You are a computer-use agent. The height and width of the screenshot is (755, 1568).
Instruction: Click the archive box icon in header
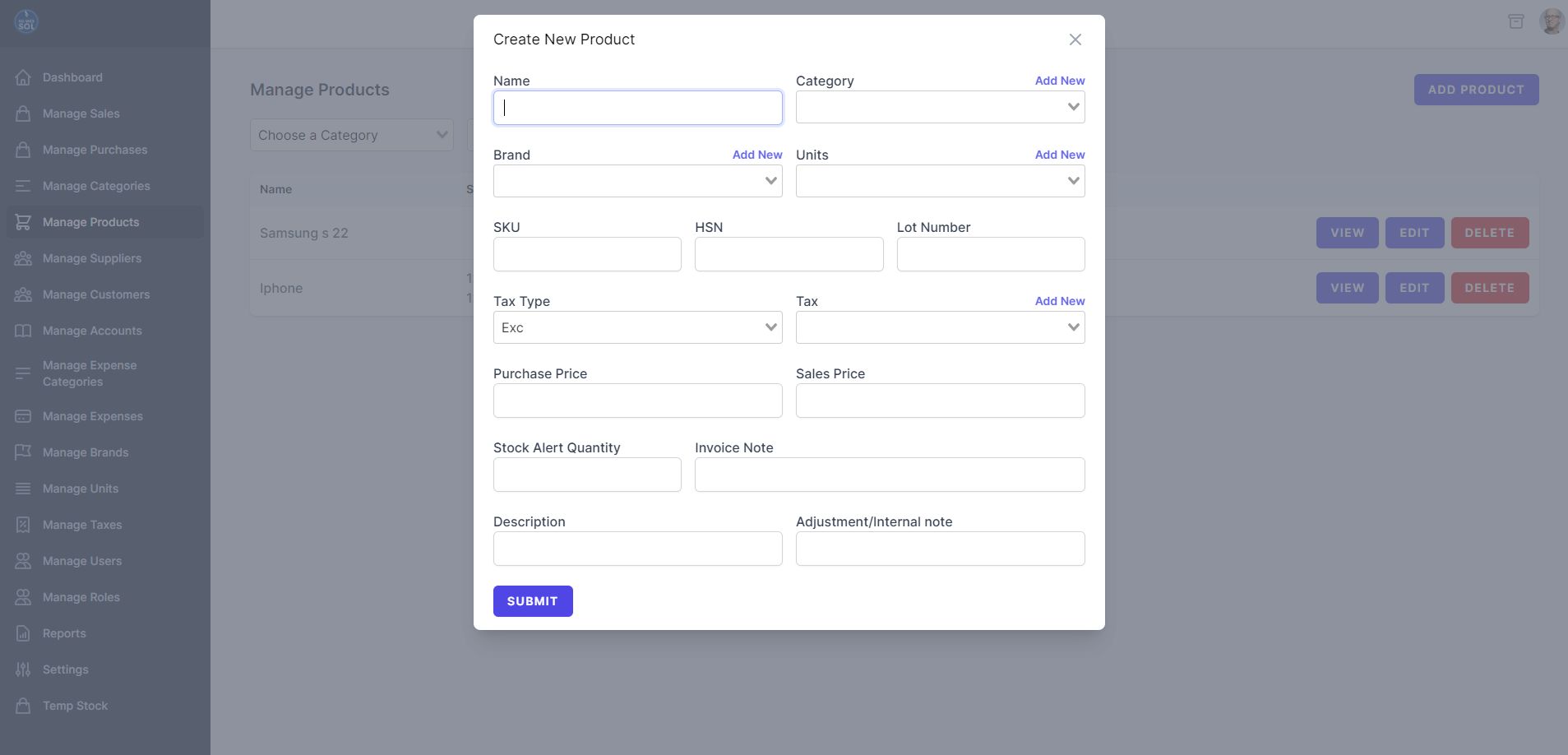tap(1515, 21)
